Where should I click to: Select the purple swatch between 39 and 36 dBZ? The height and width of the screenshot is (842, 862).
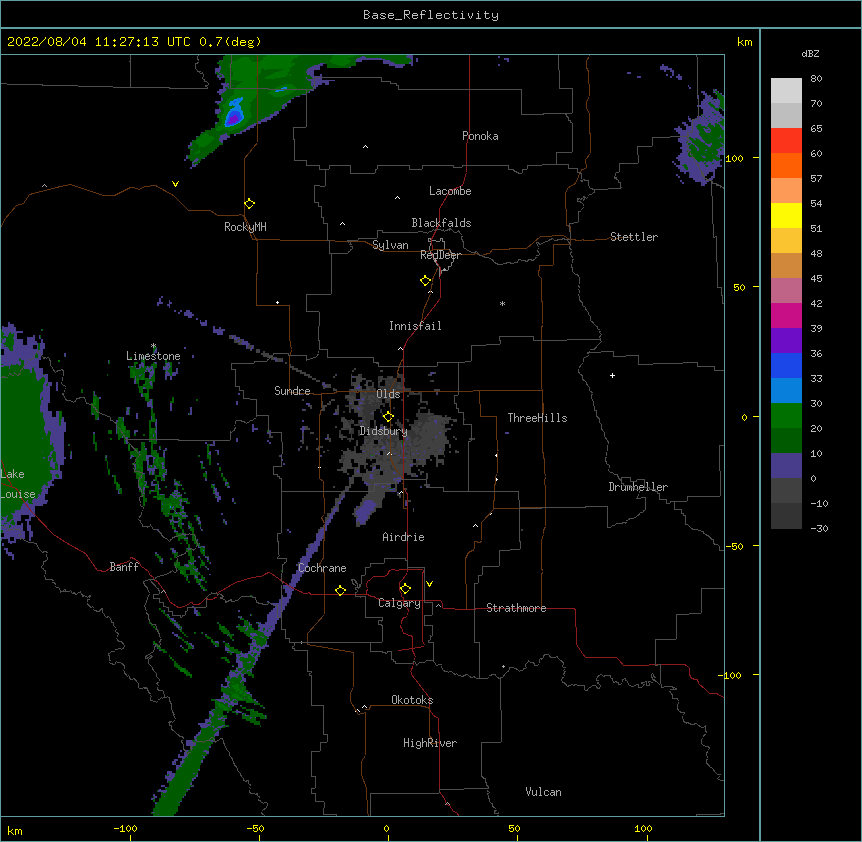pos(786,341)
